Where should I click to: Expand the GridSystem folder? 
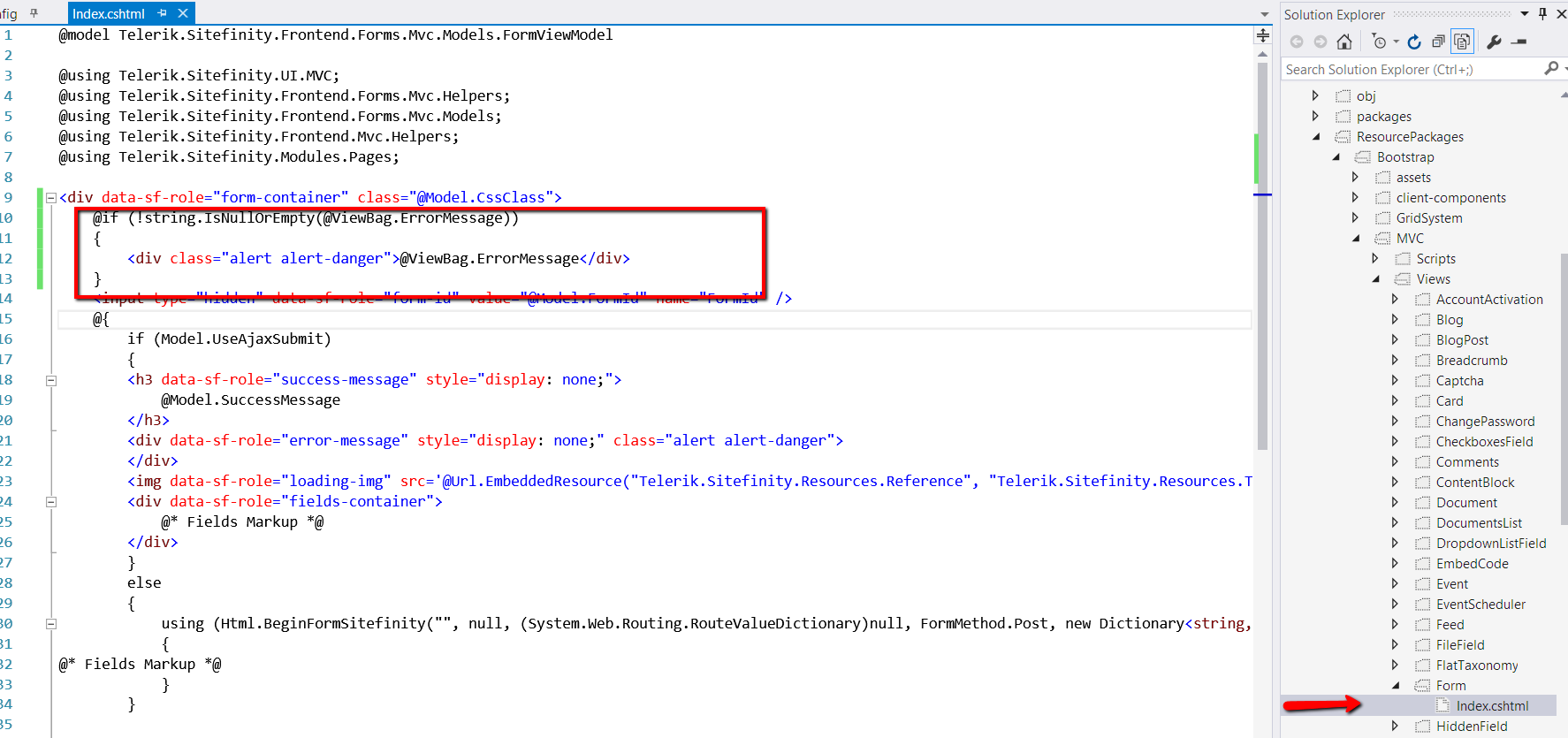point(1355,217)
